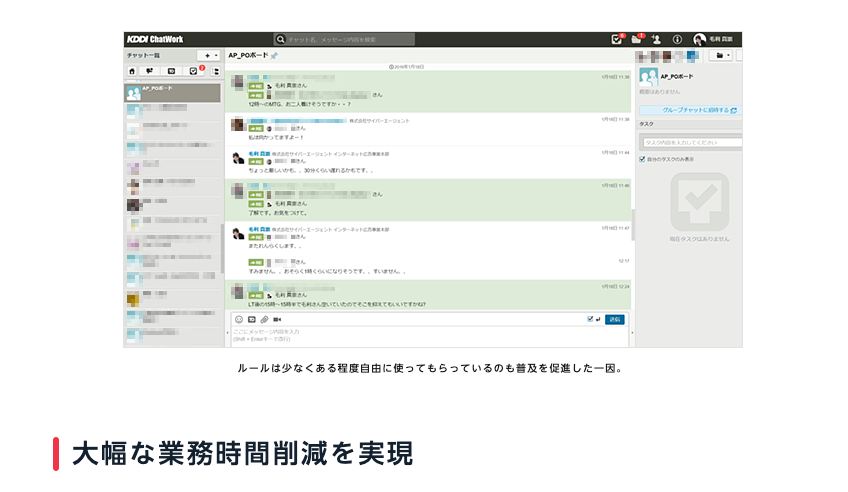Show all chats with the home filter icon
The height and width of the screenshot is (492, 848).
pyautogui.click(x=132, y=71)
